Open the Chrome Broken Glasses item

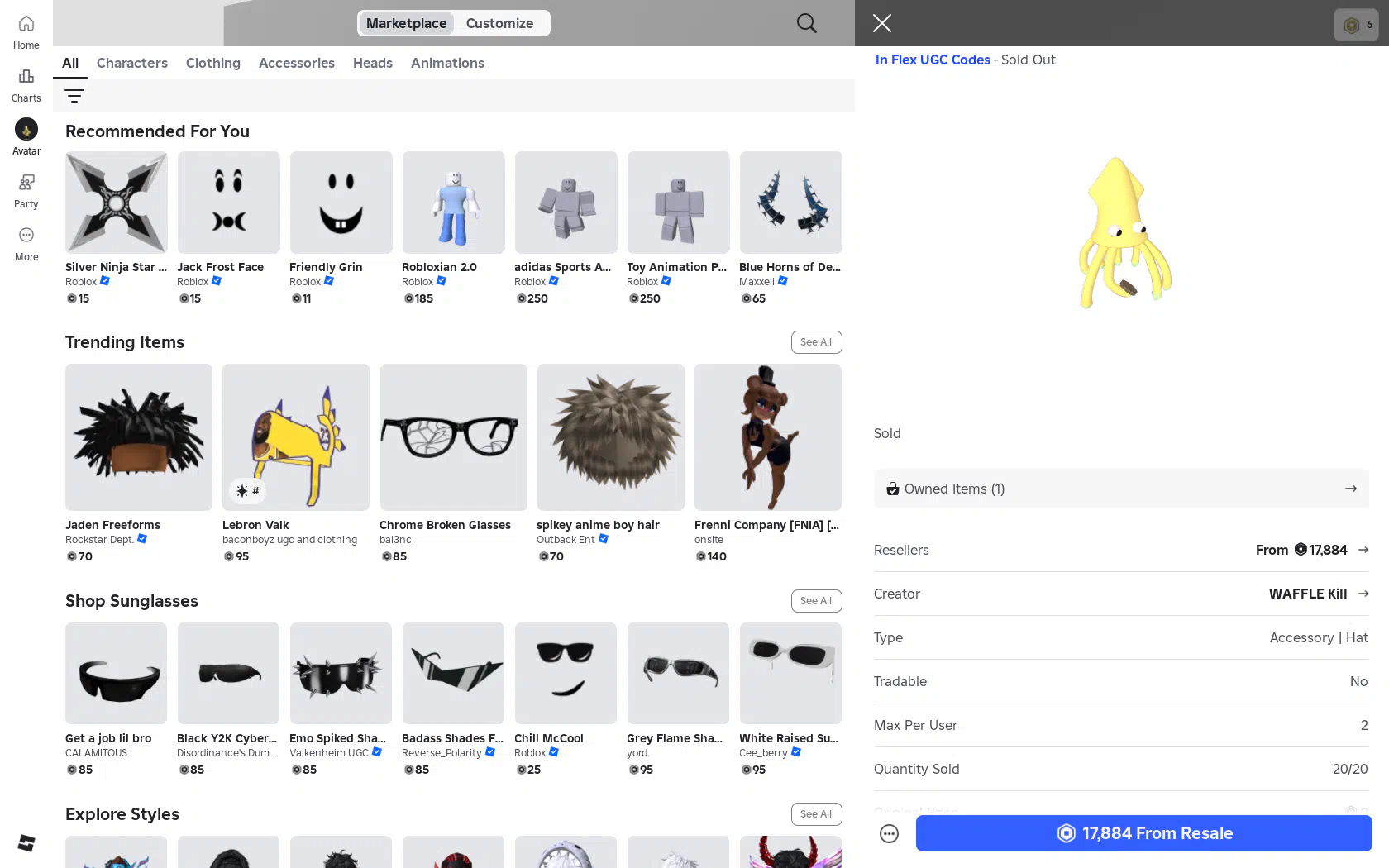[454, 437]
